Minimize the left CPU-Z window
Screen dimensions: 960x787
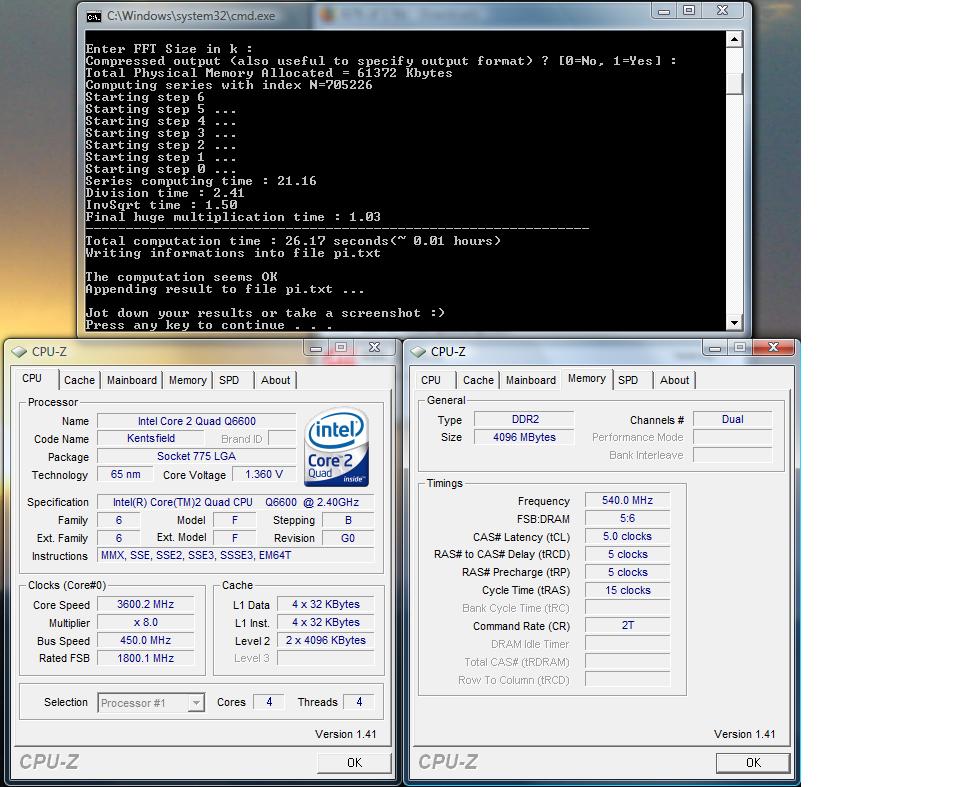point(316,348)
